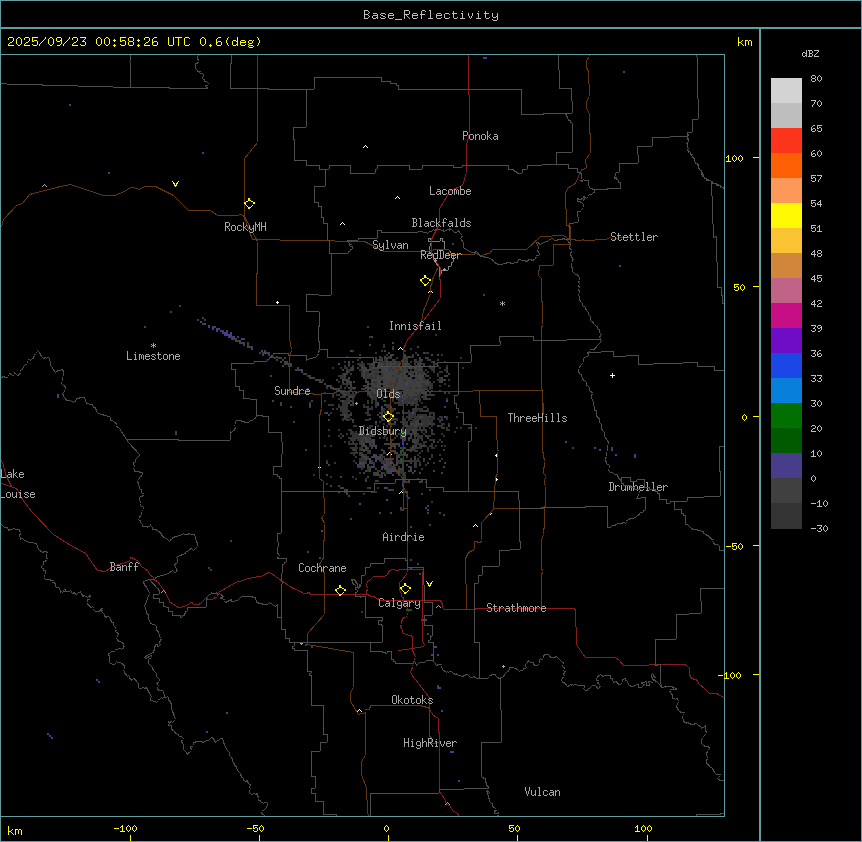Image resolution: width=862 pixels, height=842 pixels.
Task: Click the bright green legend swatch
Action: coord(786,416)
